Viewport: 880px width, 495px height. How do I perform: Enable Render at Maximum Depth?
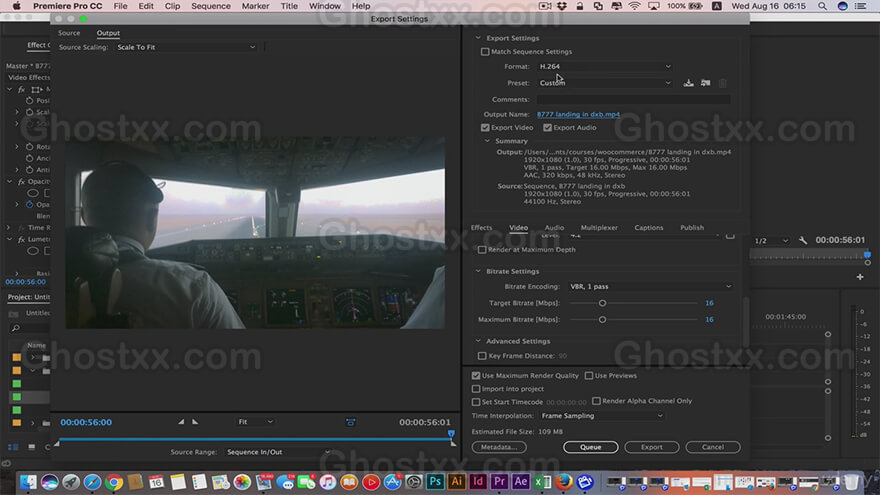482,250
